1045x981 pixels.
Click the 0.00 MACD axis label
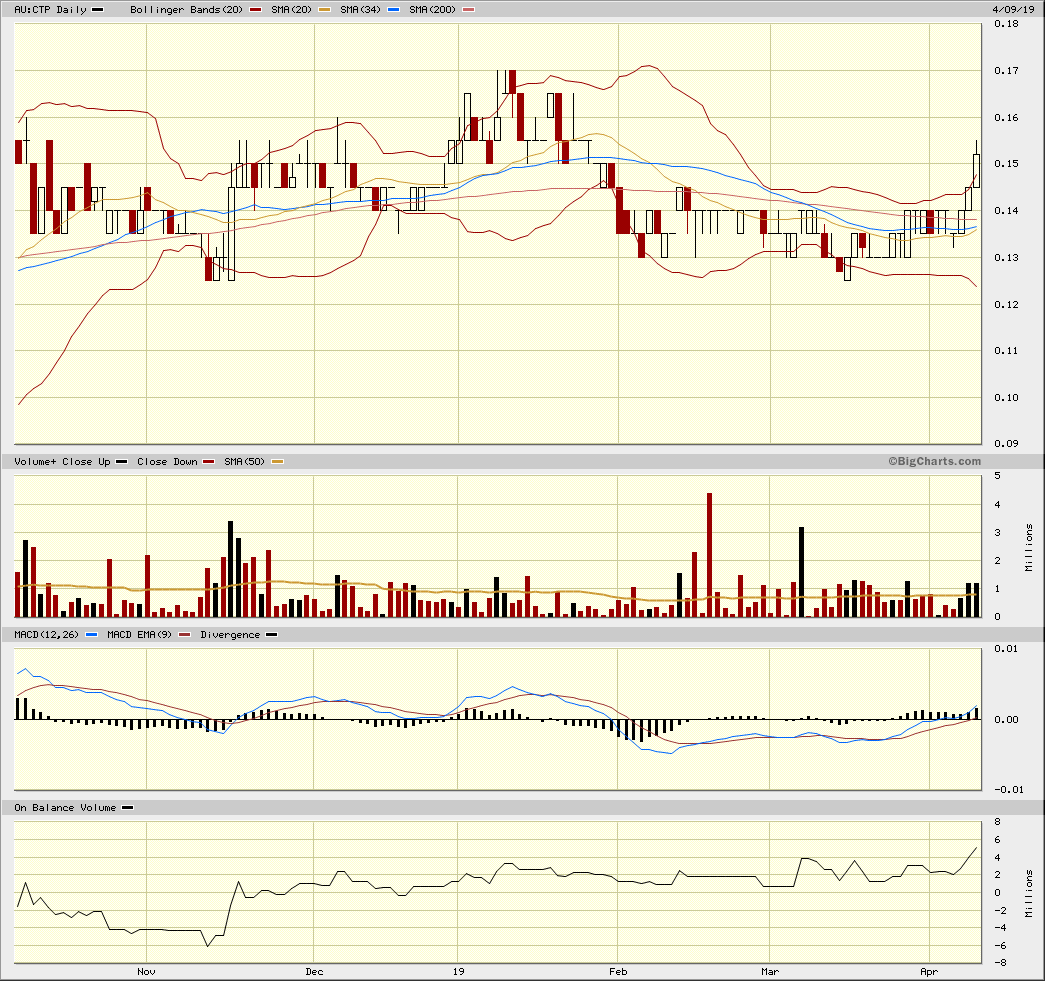click(1006, 720)
